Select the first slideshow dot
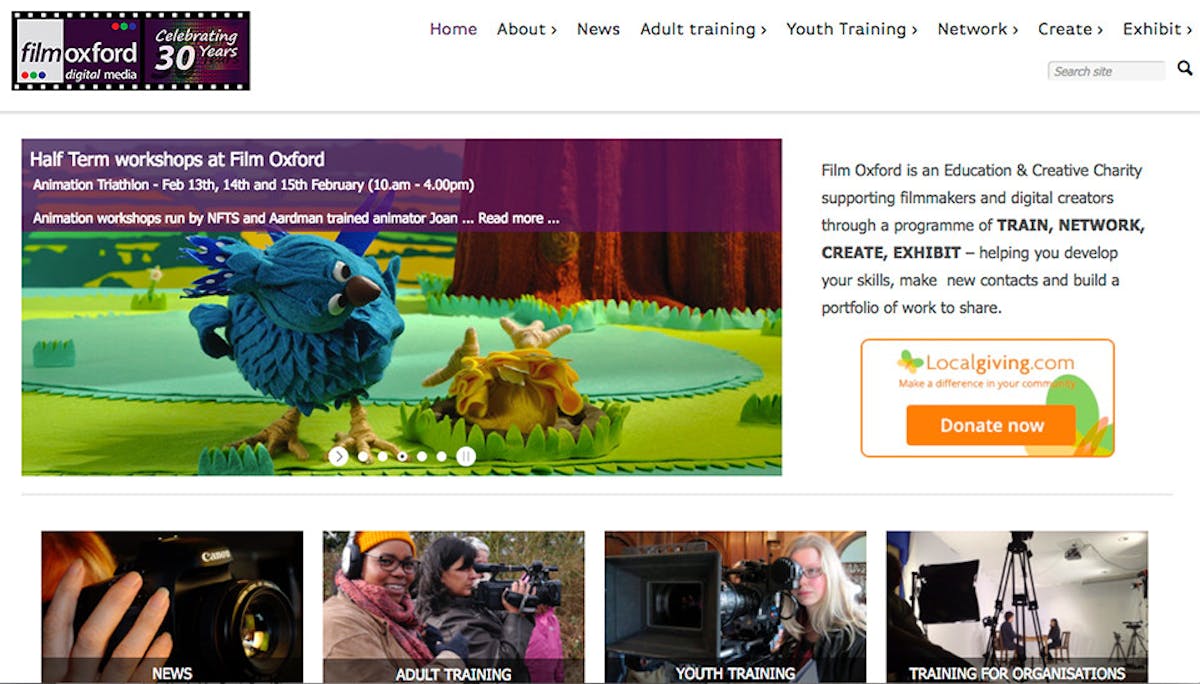This screenshot has width=1200, height=684. (363, 456)
